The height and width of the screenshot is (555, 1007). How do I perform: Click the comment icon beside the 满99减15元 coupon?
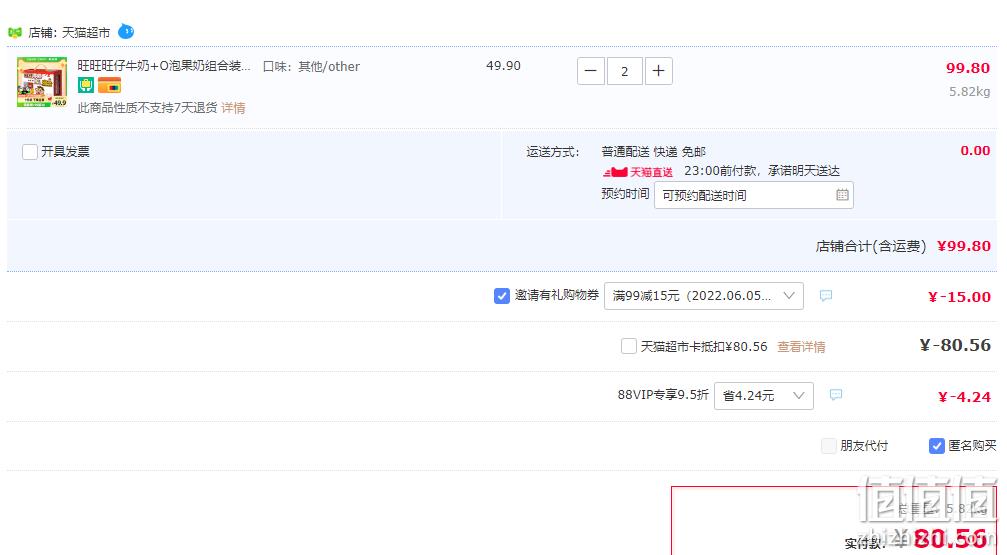pos(826,295)
